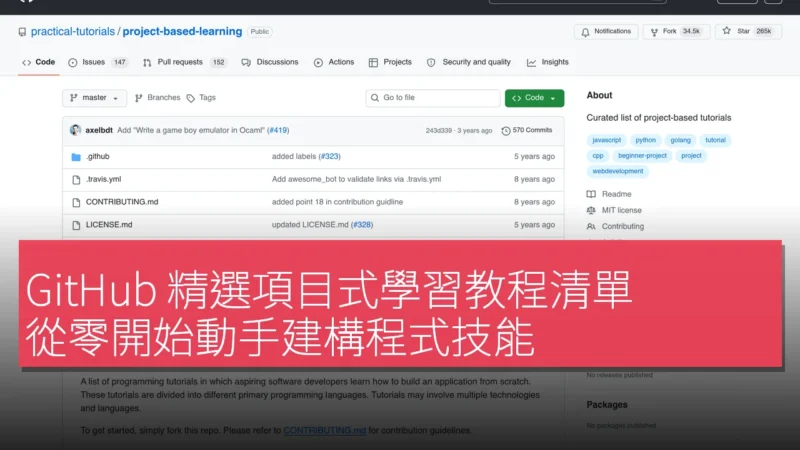Select the golang topic tag

(x=680, y=140)
